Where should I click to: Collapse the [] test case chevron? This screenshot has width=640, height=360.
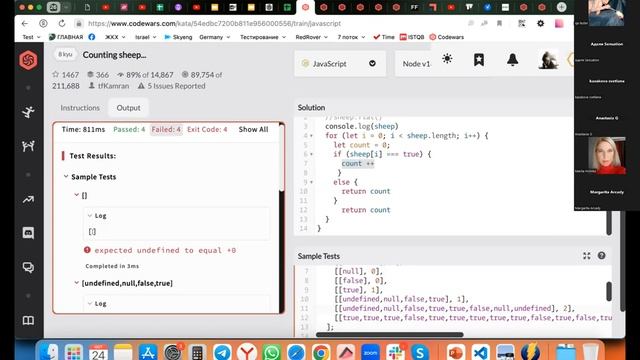[x=76, y=195]
